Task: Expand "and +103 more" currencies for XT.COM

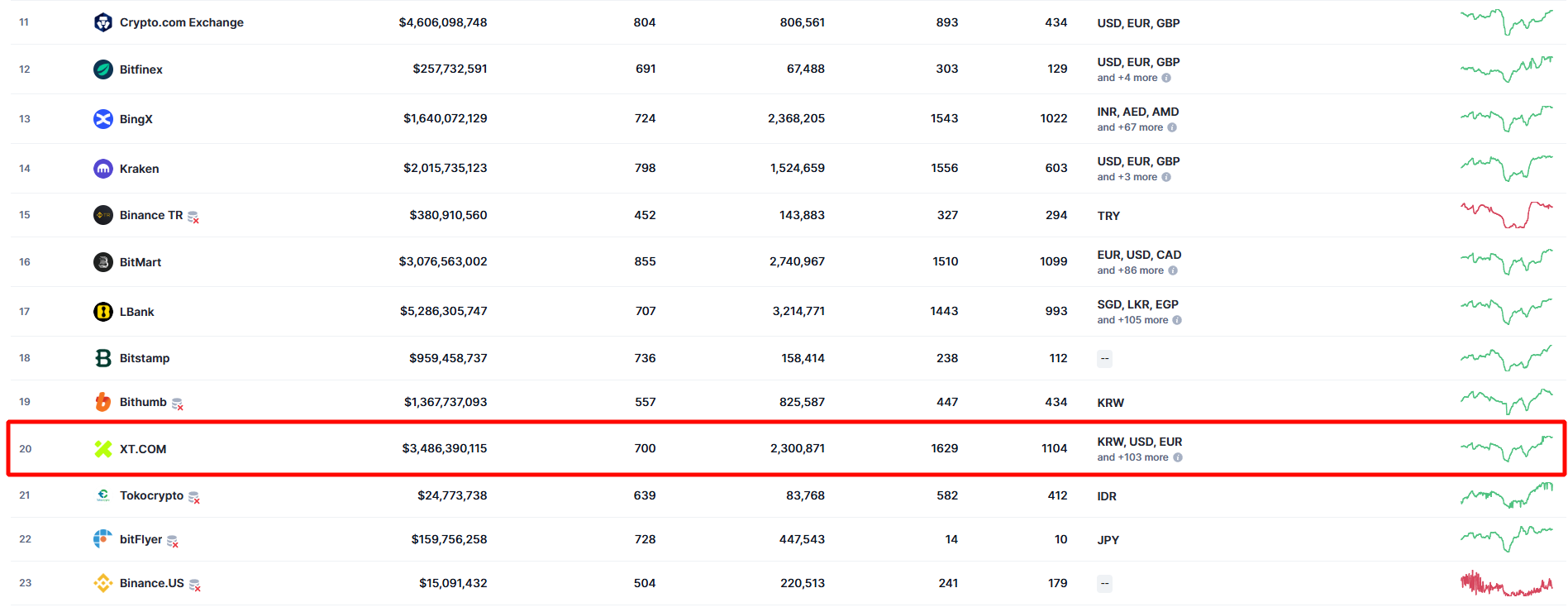Action: [1132, 457]
